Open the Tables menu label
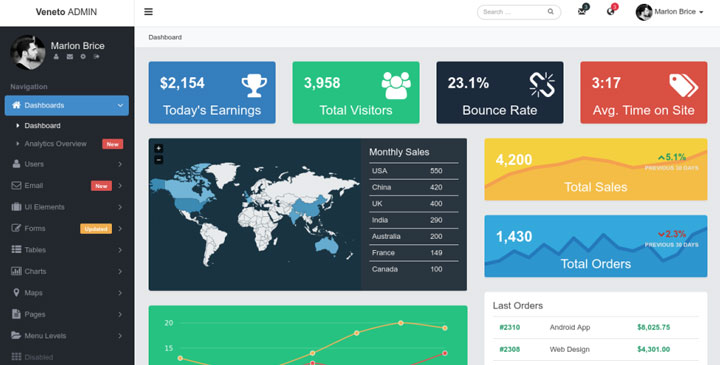Screen dimensions: 720x365 [x=35, y=250]
